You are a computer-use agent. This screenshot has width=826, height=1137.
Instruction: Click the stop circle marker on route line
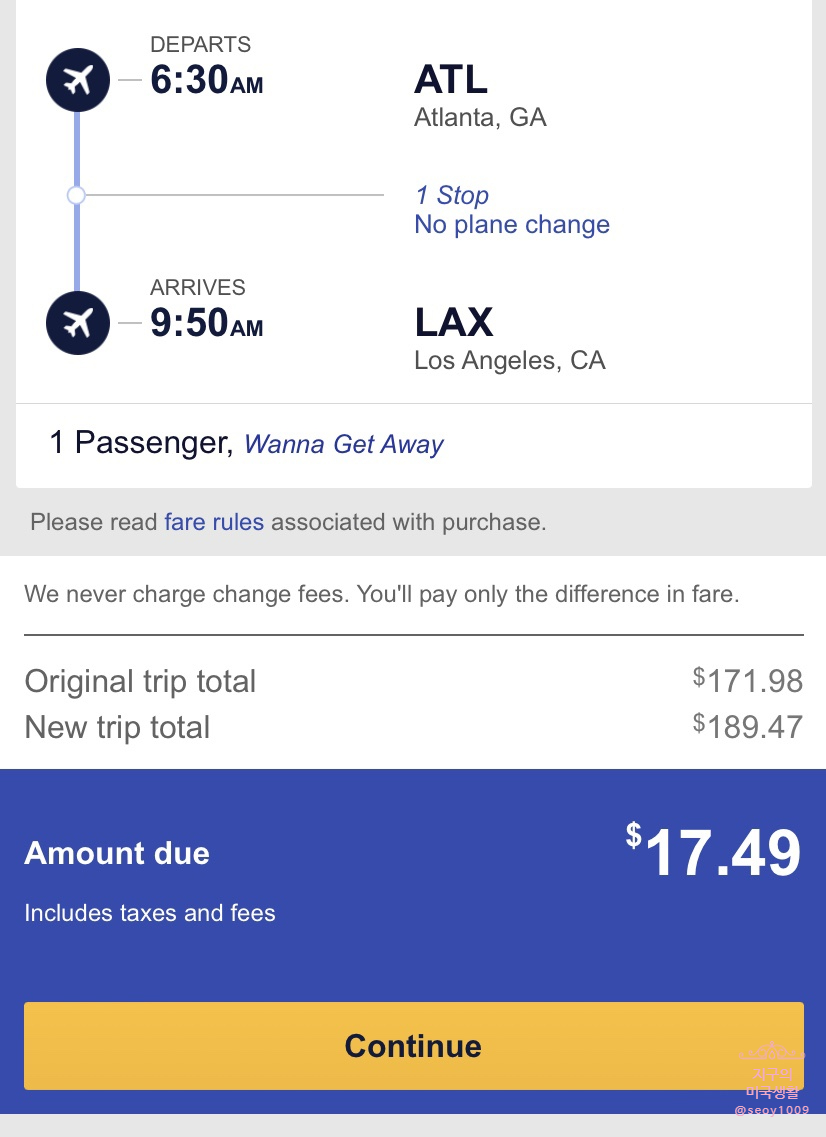click(x=76, y=195)
